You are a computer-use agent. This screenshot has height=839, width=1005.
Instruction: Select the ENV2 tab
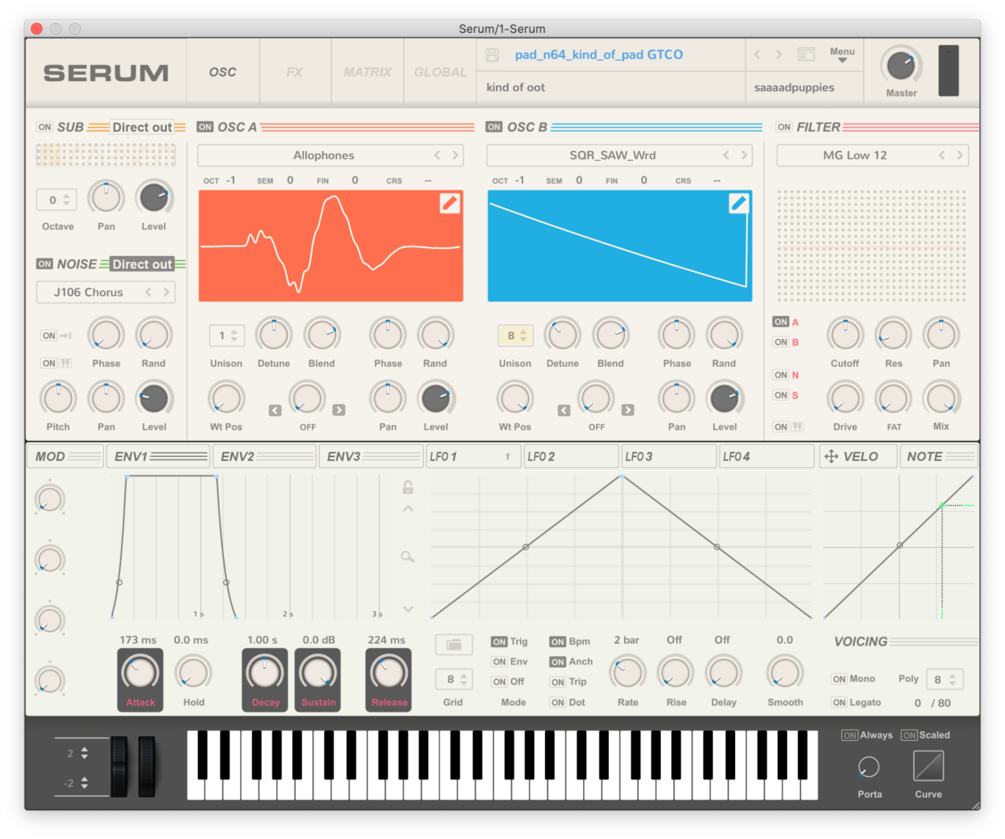coord(265,456)
